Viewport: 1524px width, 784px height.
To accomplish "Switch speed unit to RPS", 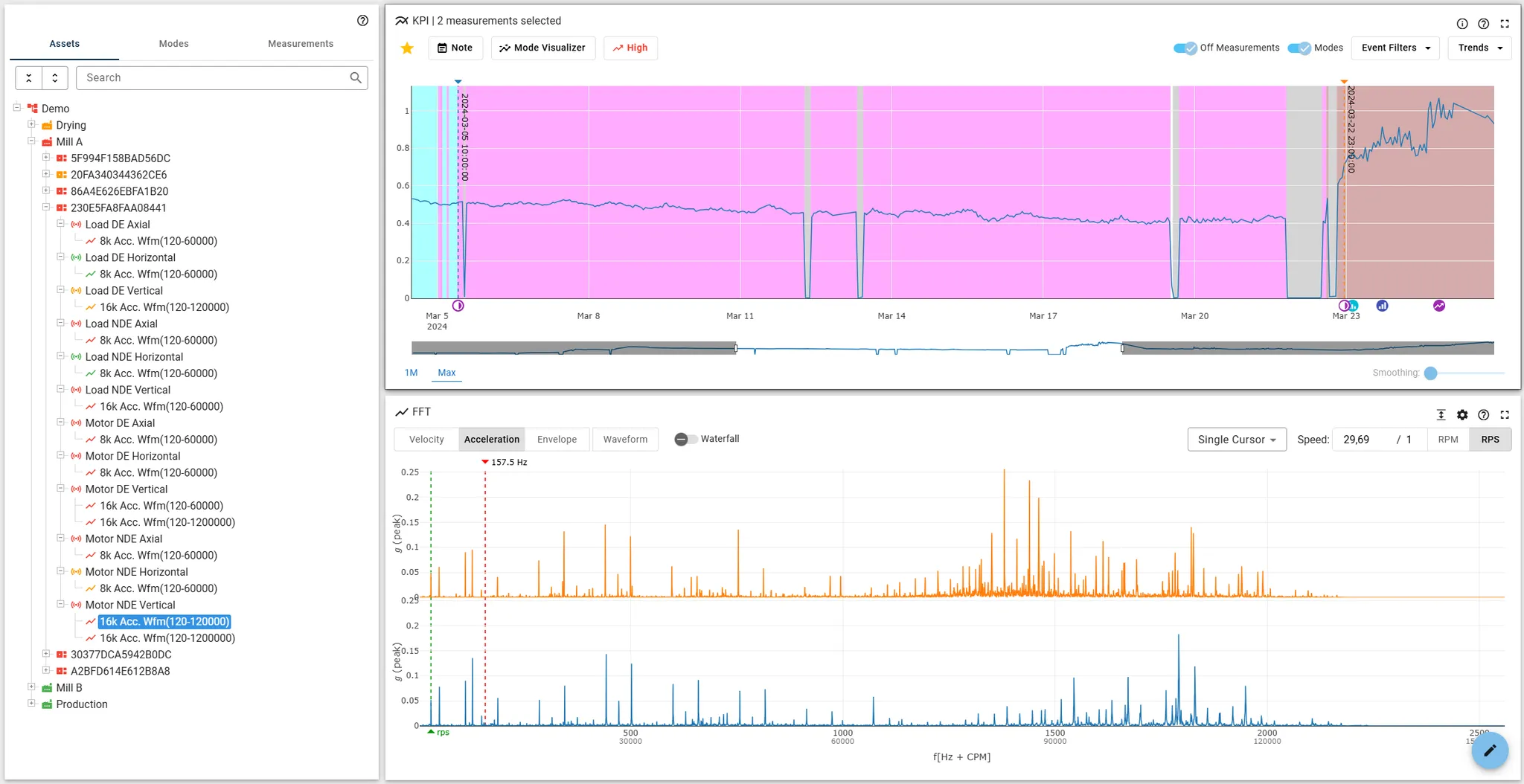I will point(1490,440).
